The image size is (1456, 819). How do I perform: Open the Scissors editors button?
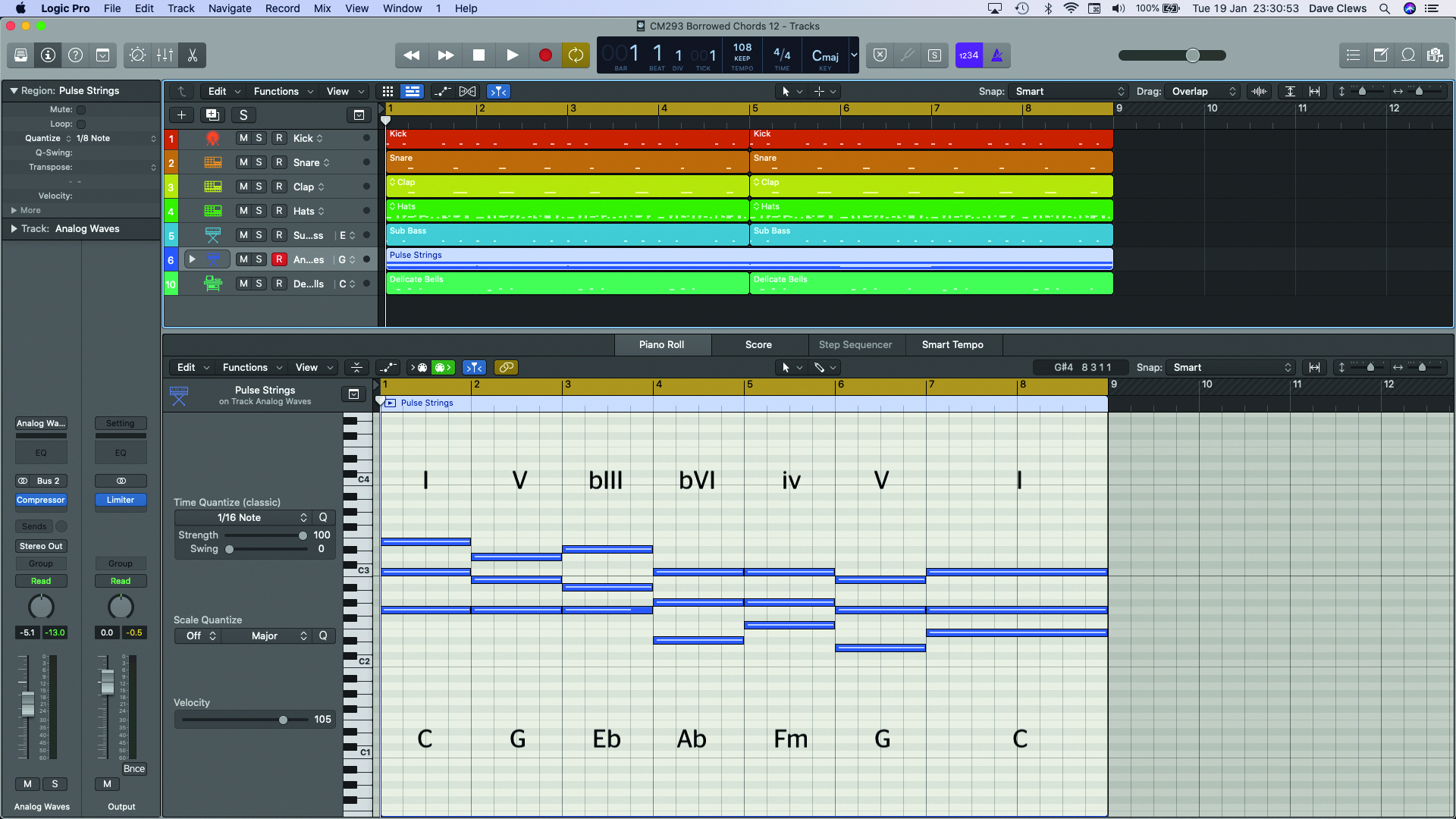[x=192, y=55]
